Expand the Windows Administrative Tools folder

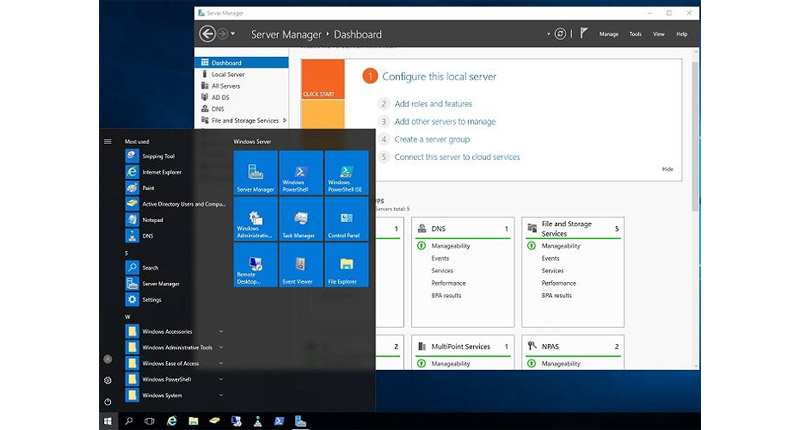[x=177, y=347]
